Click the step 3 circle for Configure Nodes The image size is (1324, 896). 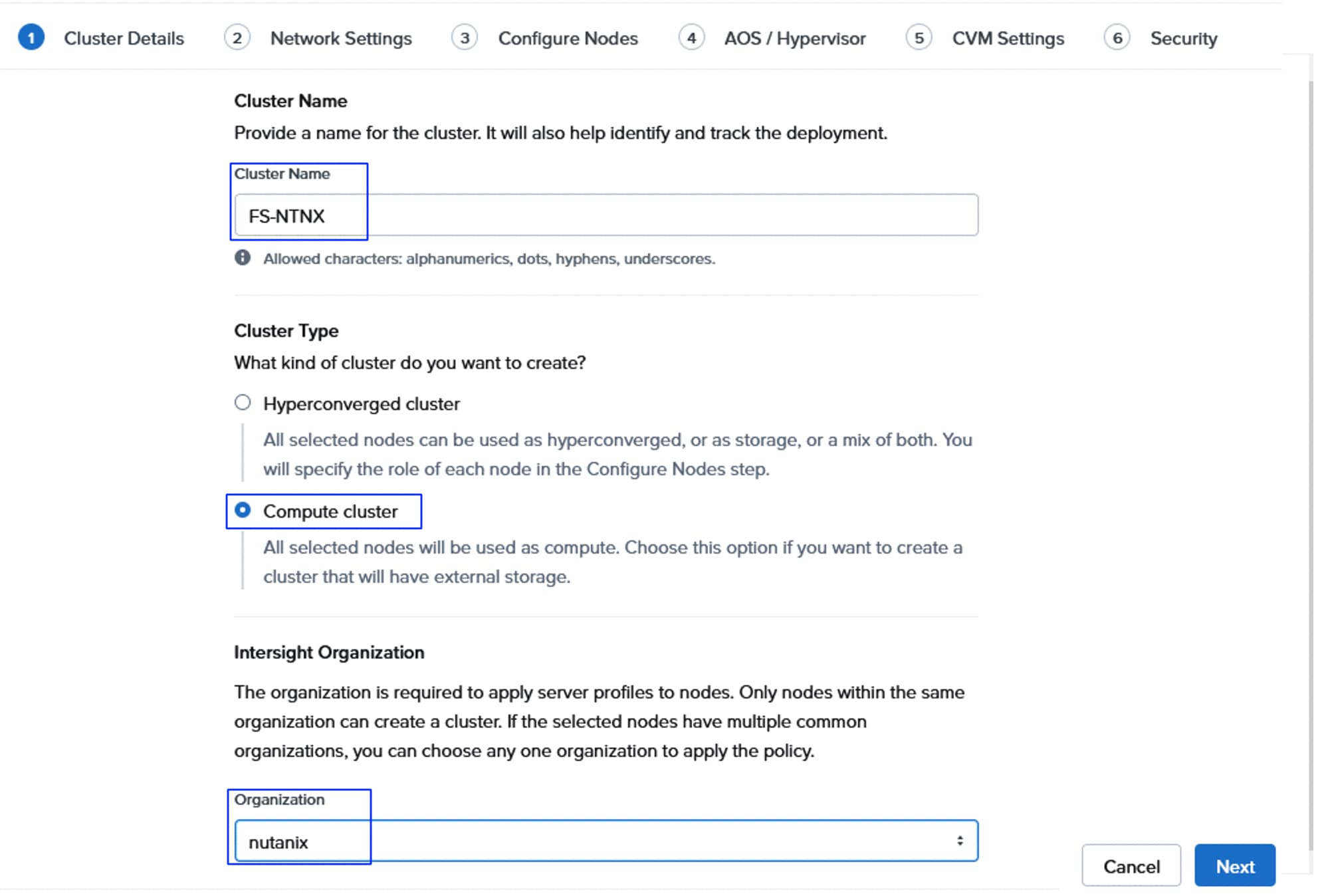tap(464, 38)
